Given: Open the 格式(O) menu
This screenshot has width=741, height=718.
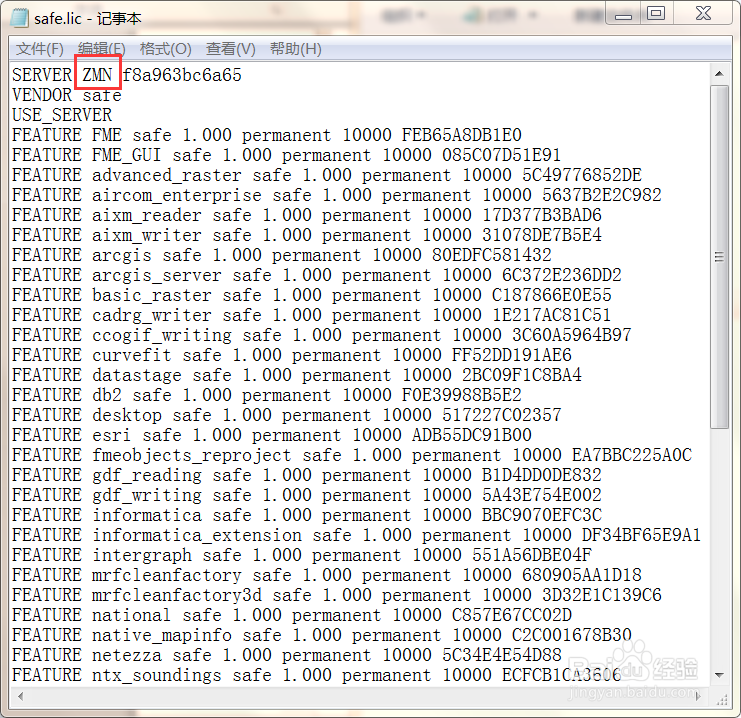Looking at the screenshot, I should [165, 49].
